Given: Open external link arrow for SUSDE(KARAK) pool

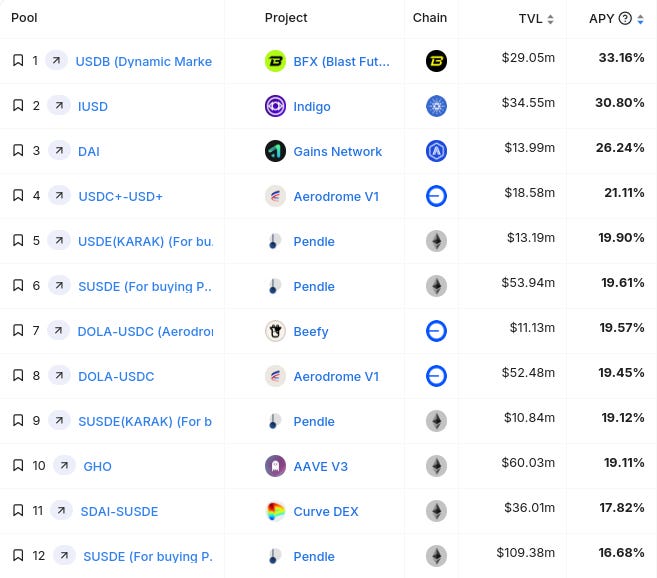Looking at the screenshot, I should coord(59,420).
